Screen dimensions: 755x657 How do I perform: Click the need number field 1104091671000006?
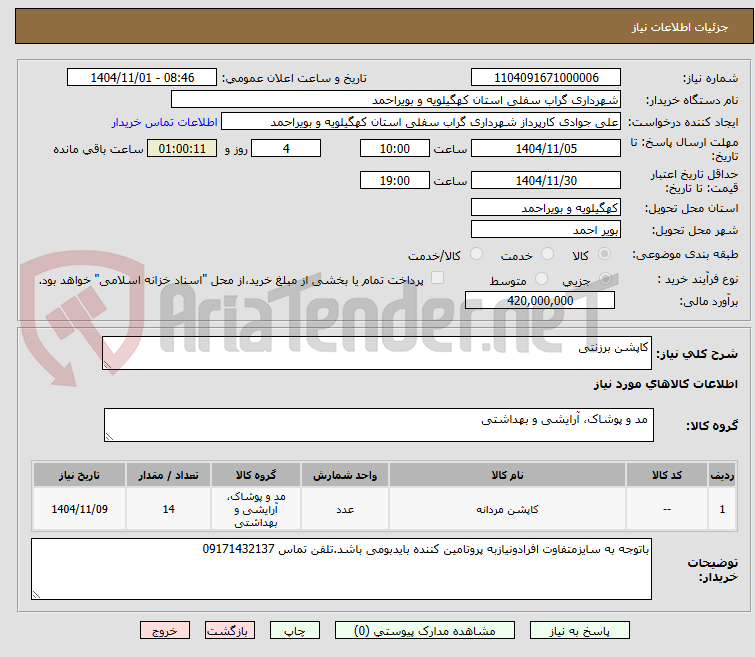(546, 78)
